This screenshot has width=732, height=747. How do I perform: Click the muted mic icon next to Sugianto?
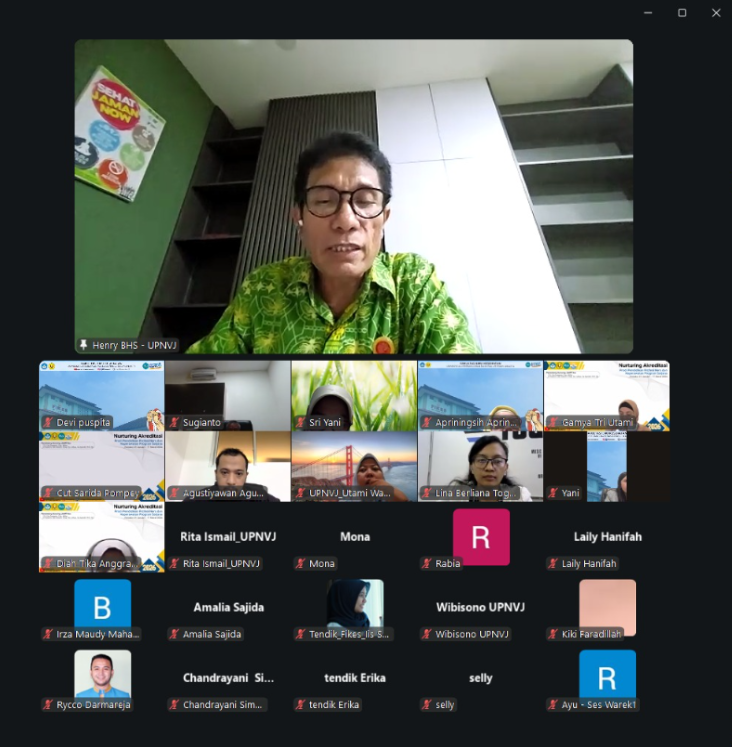click(x=174, y=423)
